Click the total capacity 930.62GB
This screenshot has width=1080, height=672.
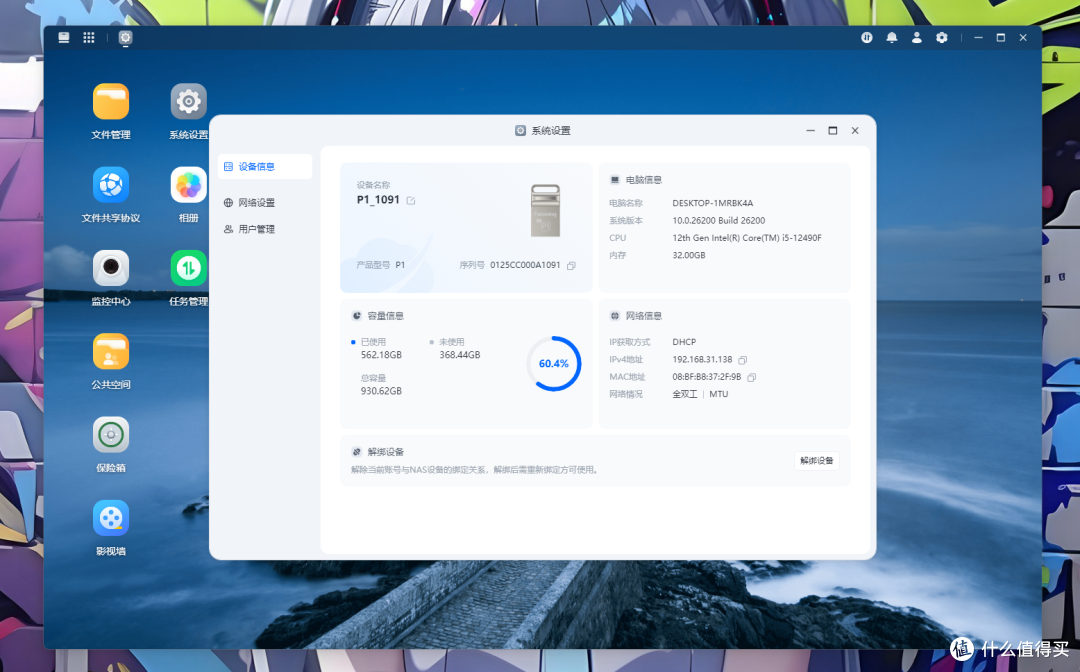[x=381, y=391]
